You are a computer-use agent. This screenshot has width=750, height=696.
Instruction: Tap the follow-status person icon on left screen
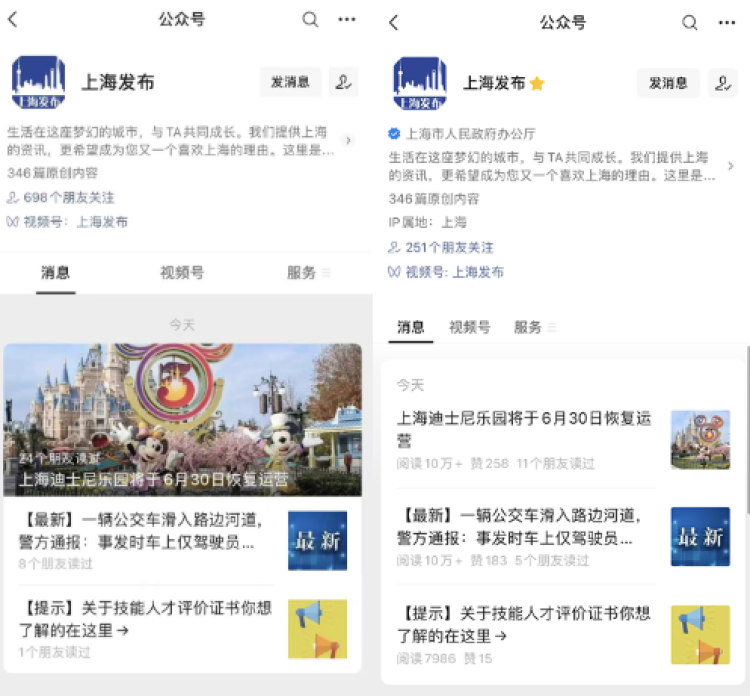[343, 82]
